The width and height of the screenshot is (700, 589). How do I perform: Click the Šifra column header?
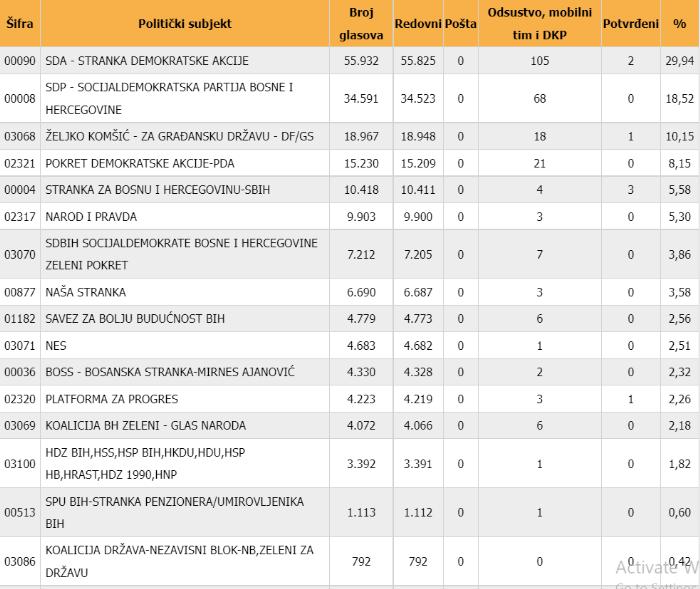(20, 23)
